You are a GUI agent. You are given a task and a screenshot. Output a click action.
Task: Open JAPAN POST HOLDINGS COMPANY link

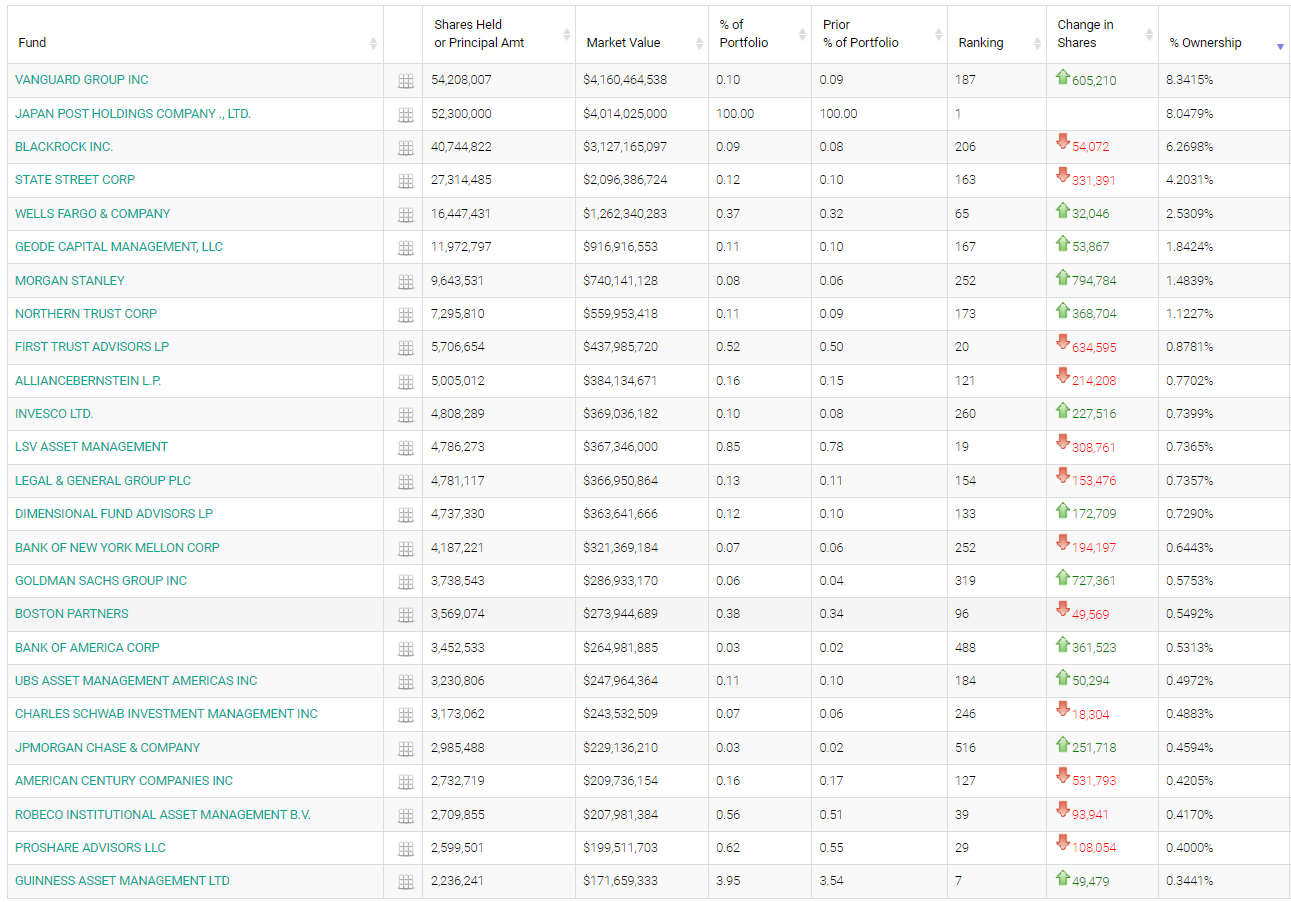[x=133, y=114]
